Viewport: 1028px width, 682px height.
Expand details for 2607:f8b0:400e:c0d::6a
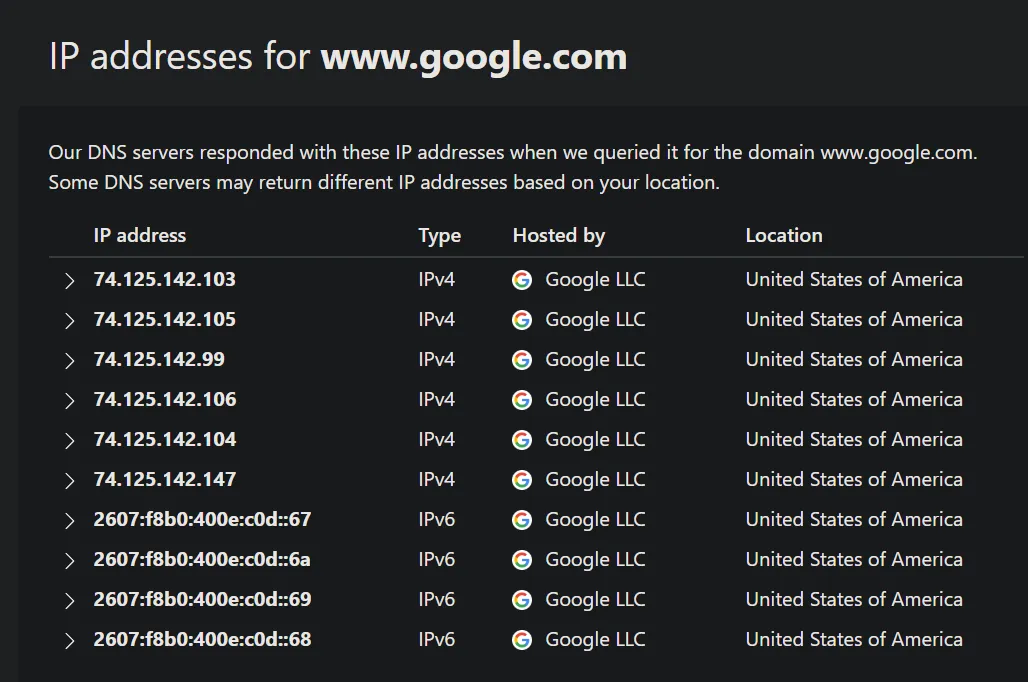coord(68,560)
